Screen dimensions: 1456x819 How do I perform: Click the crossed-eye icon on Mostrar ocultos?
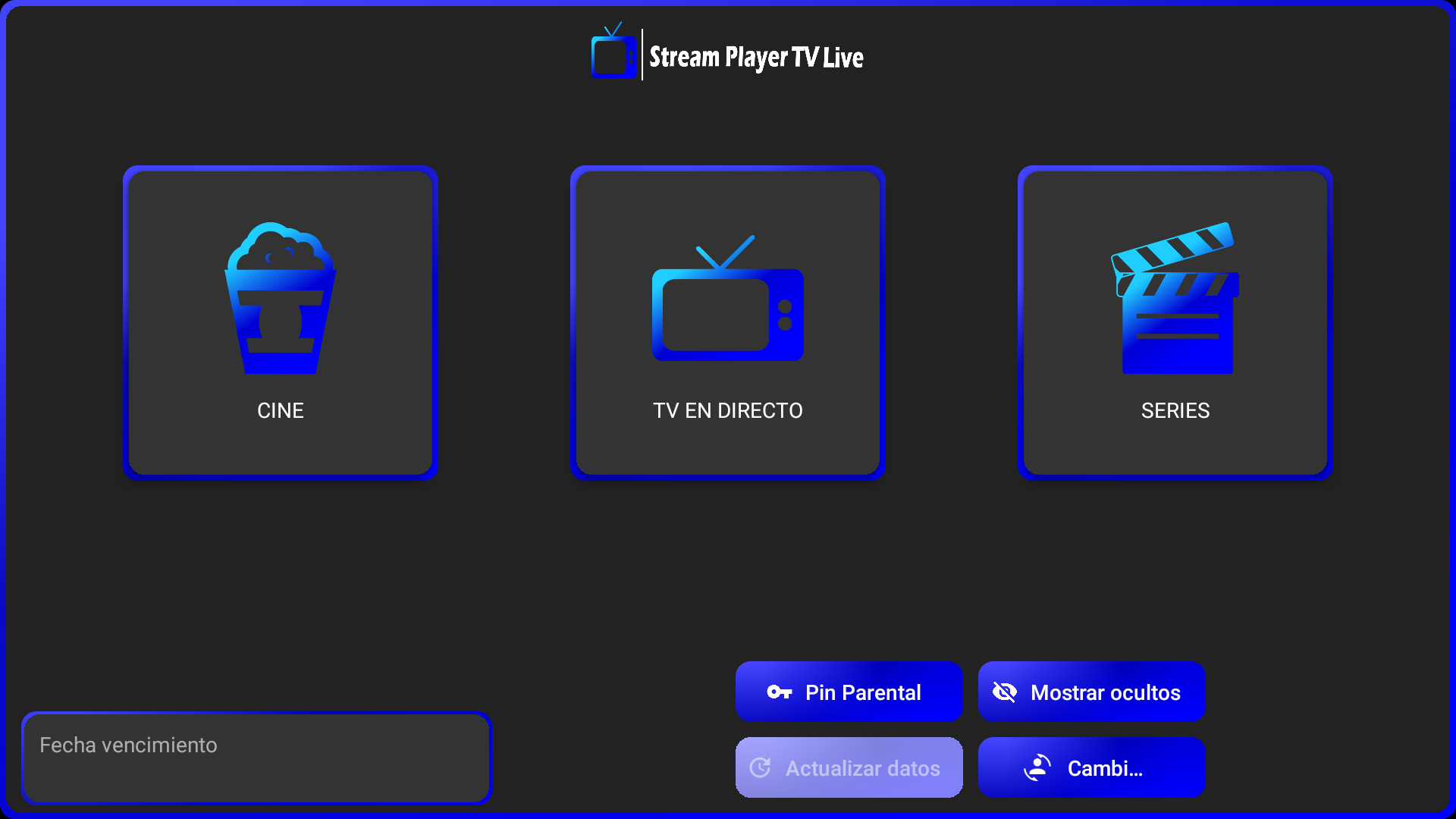pyautogui.click(x=1005, y=691)
